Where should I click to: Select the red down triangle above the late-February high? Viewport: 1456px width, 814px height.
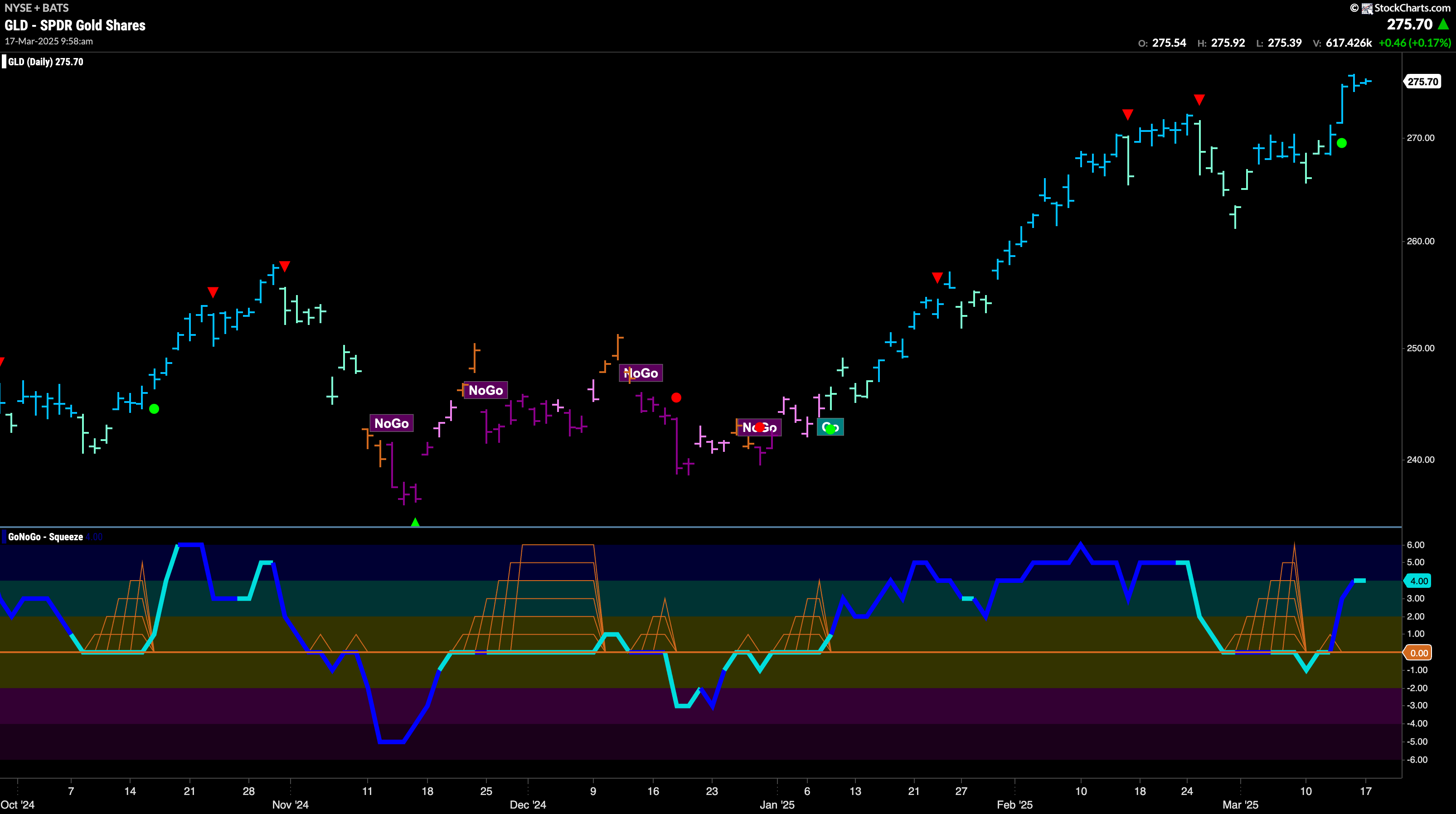point(1199,100)
